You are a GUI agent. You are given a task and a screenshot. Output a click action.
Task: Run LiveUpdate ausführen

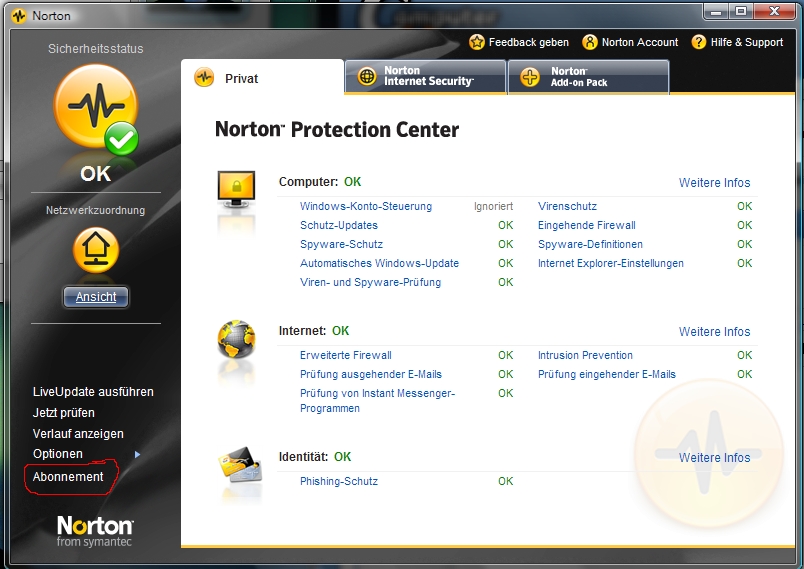pos(93,392)
